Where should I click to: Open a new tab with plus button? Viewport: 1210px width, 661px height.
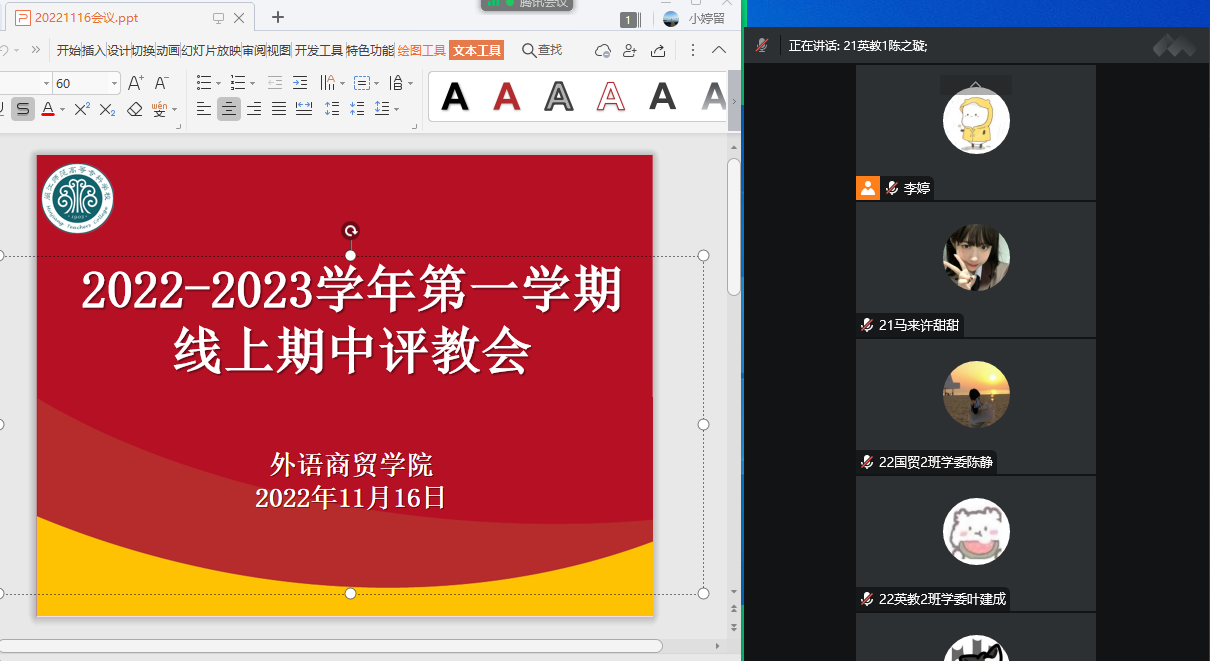pyautogui.click(x=278, y=17)
